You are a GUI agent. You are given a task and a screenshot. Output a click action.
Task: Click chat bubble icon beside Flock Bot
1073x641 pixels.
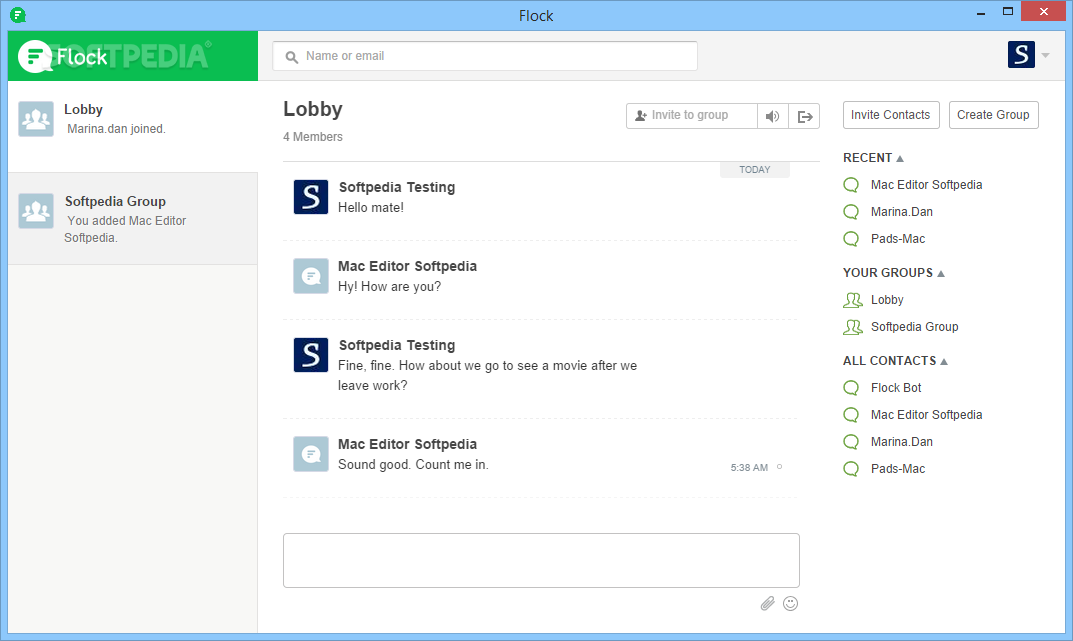click(x=851, y=388)
